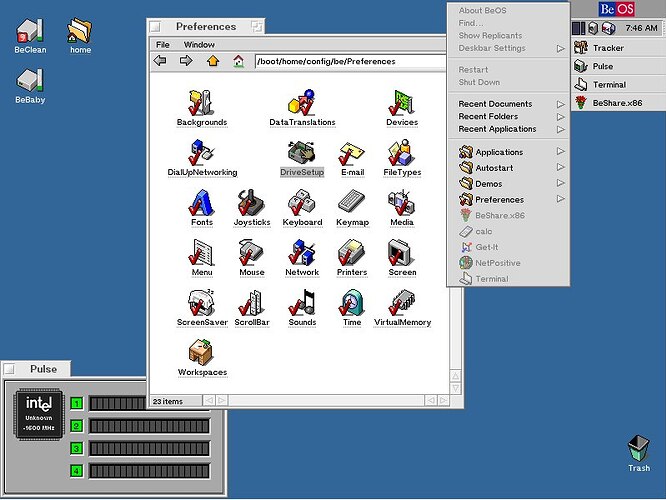The width and height of the screenshot is (666, 500).
Task: Open the File menu in Preferences window
Action: pyautogui.click(x=162, y=45)
